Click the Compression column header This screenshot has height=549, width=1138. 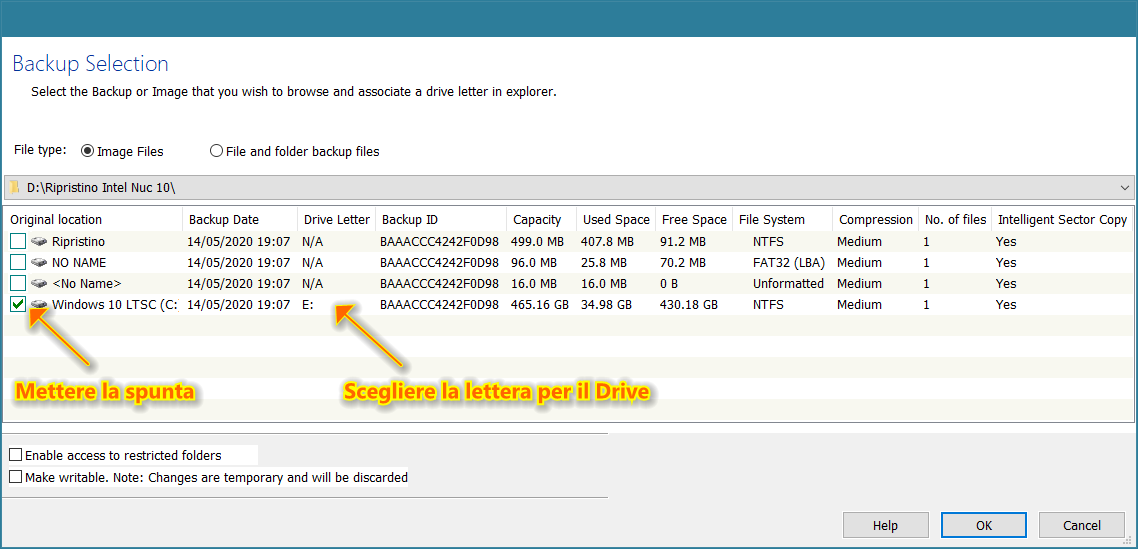[x=875, y=219]
